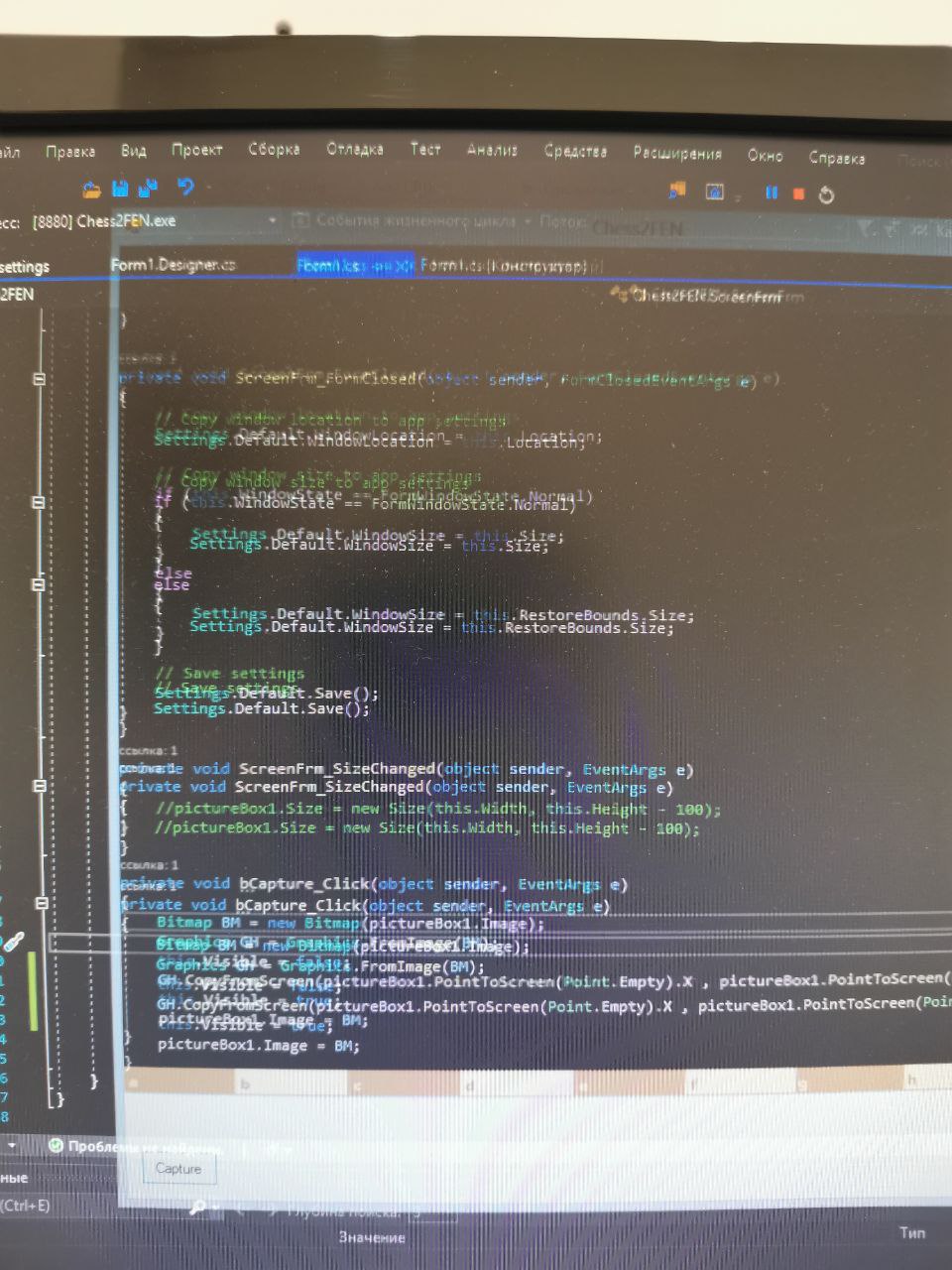Click the Save icon in toolbar
This screenshot has width=952, height=1270.
click(121, 188)
